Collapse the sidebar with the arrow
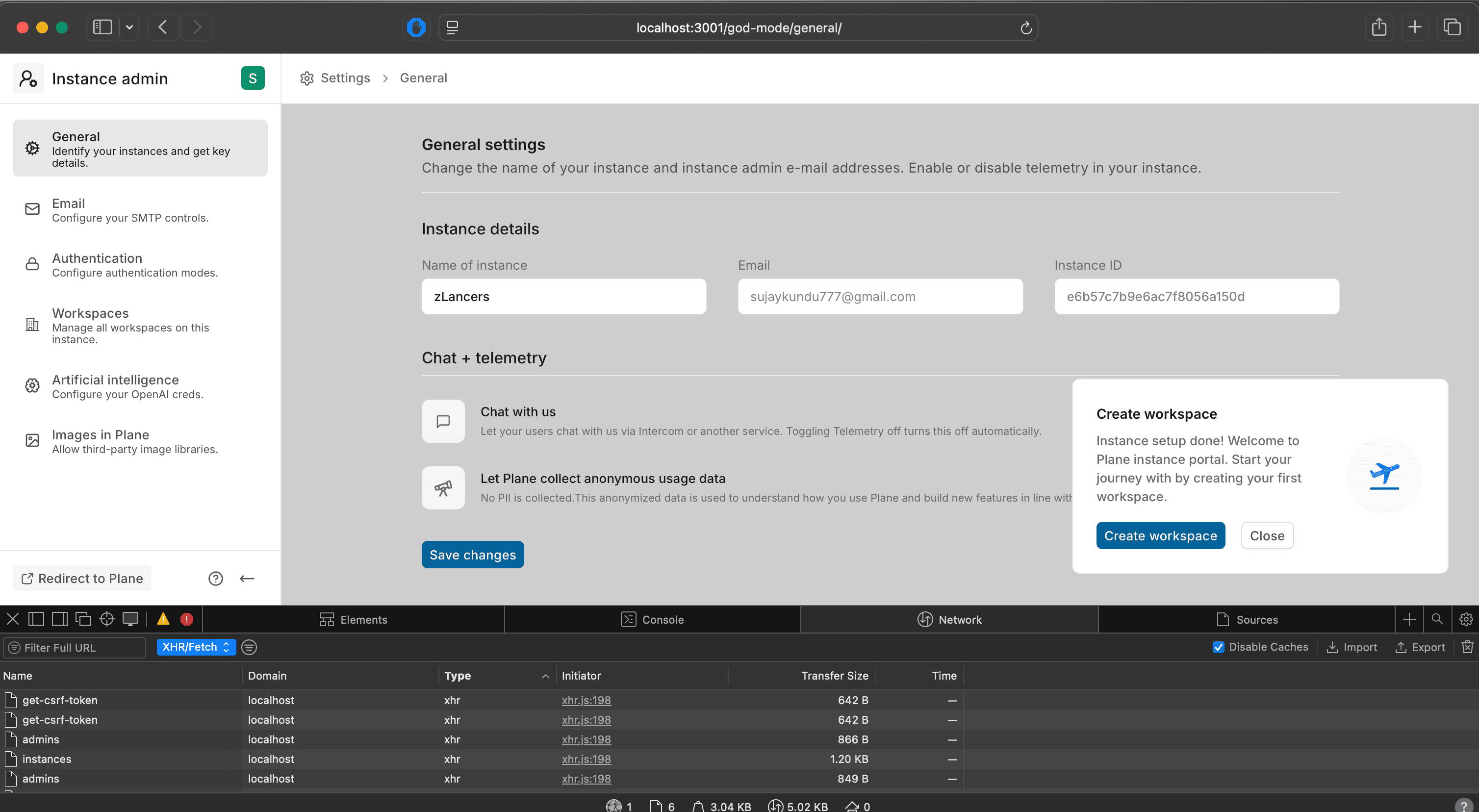 click(247, 578)
